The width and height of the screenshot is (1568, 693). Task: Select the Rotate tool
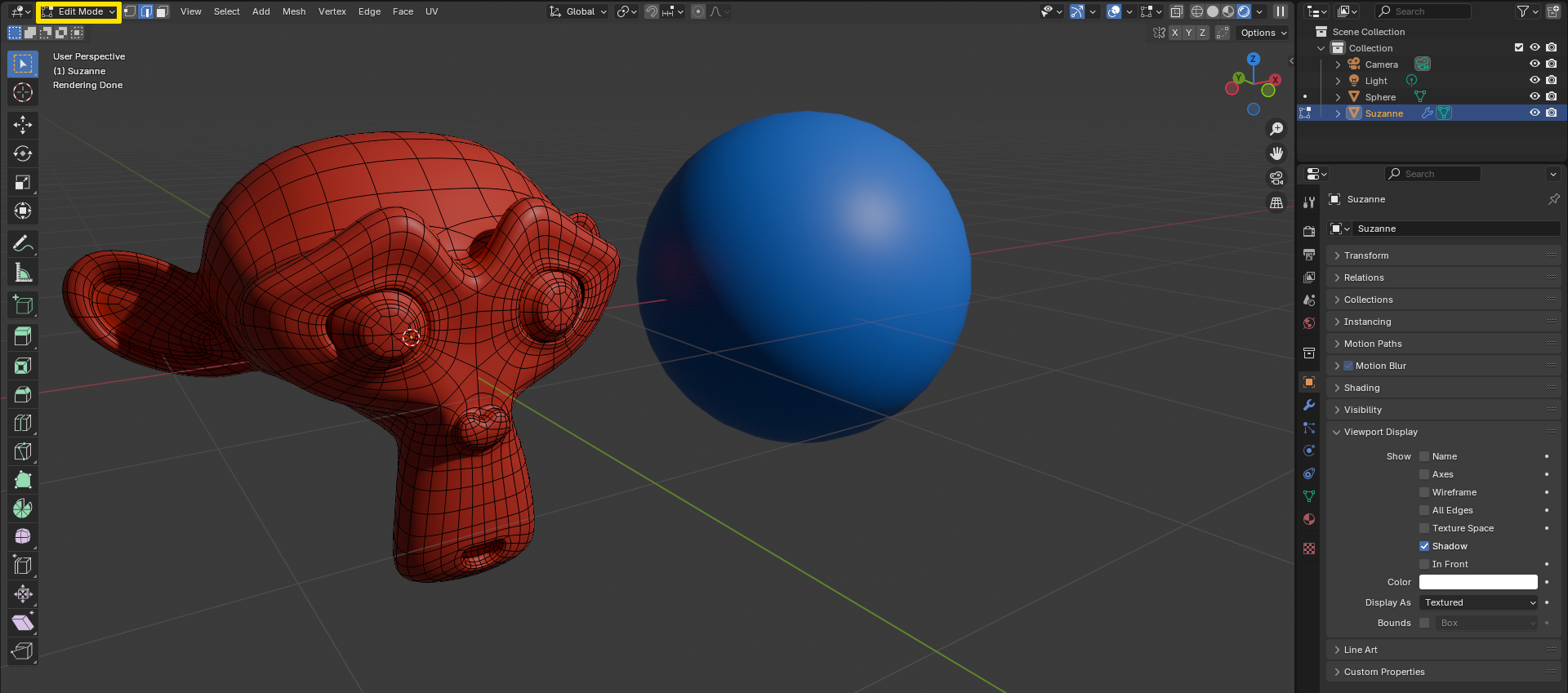coord(23,153)
